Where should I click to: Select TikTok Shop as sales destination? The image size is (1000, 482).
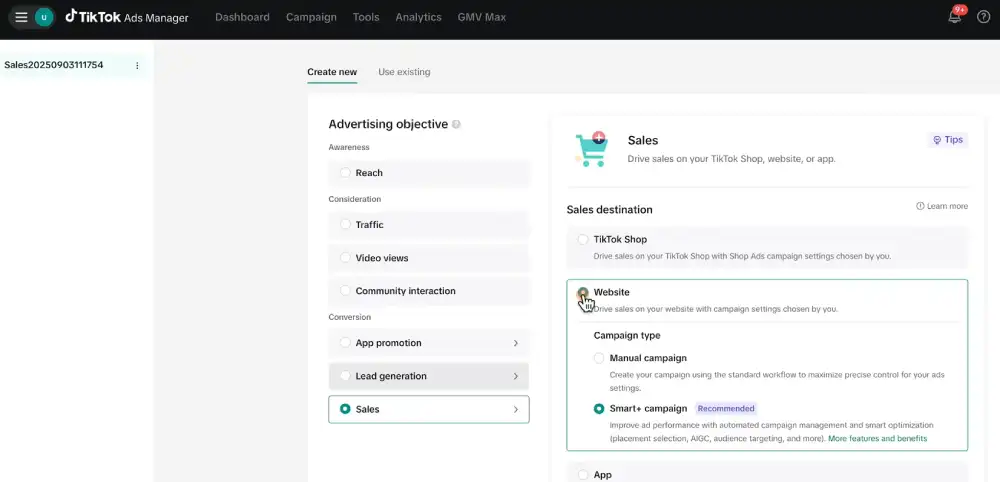point(583,240)
